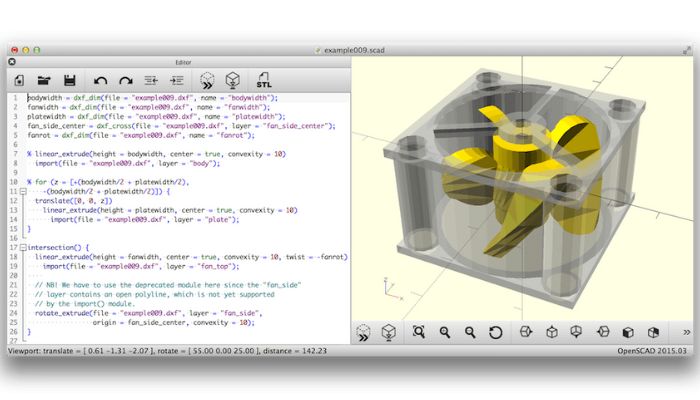Indent the selected code
This screenshot has height=400, width=700.
pyautogui.click(x=177, y=80)
